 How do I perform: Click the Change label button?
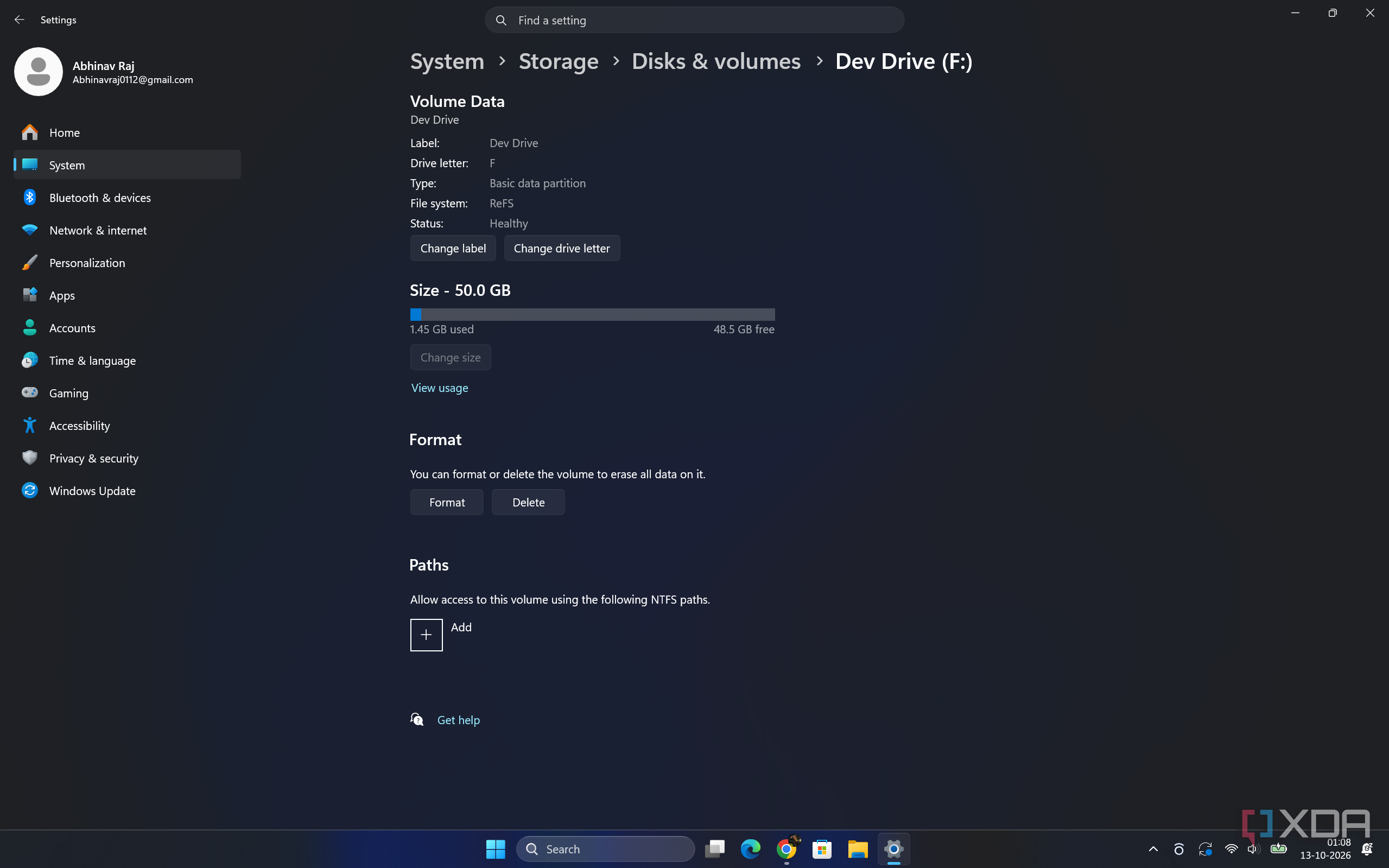(453, 248)
